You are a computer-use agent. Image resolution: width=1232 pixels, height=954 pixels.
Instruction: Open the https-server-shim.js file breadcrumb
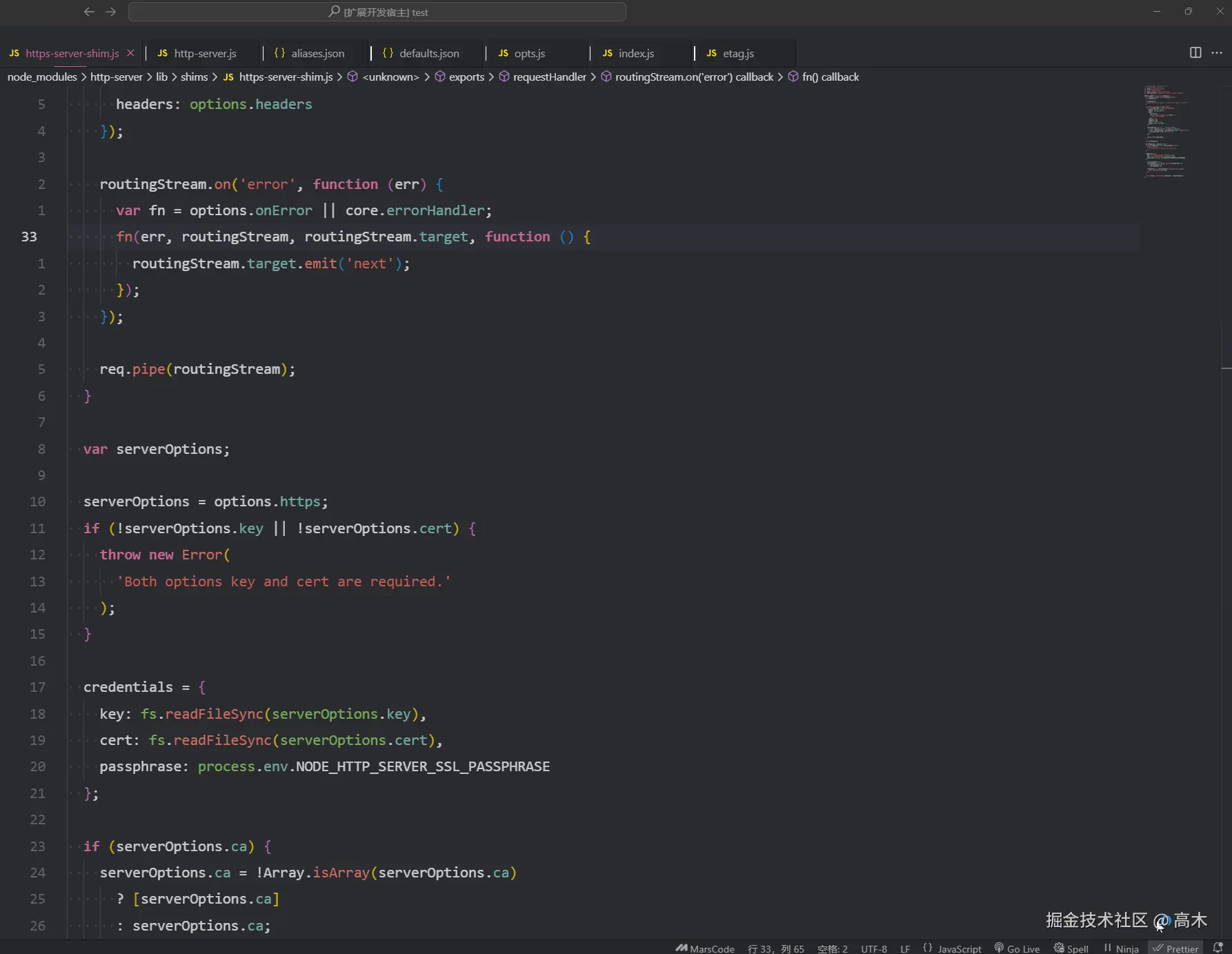(278, 77)
